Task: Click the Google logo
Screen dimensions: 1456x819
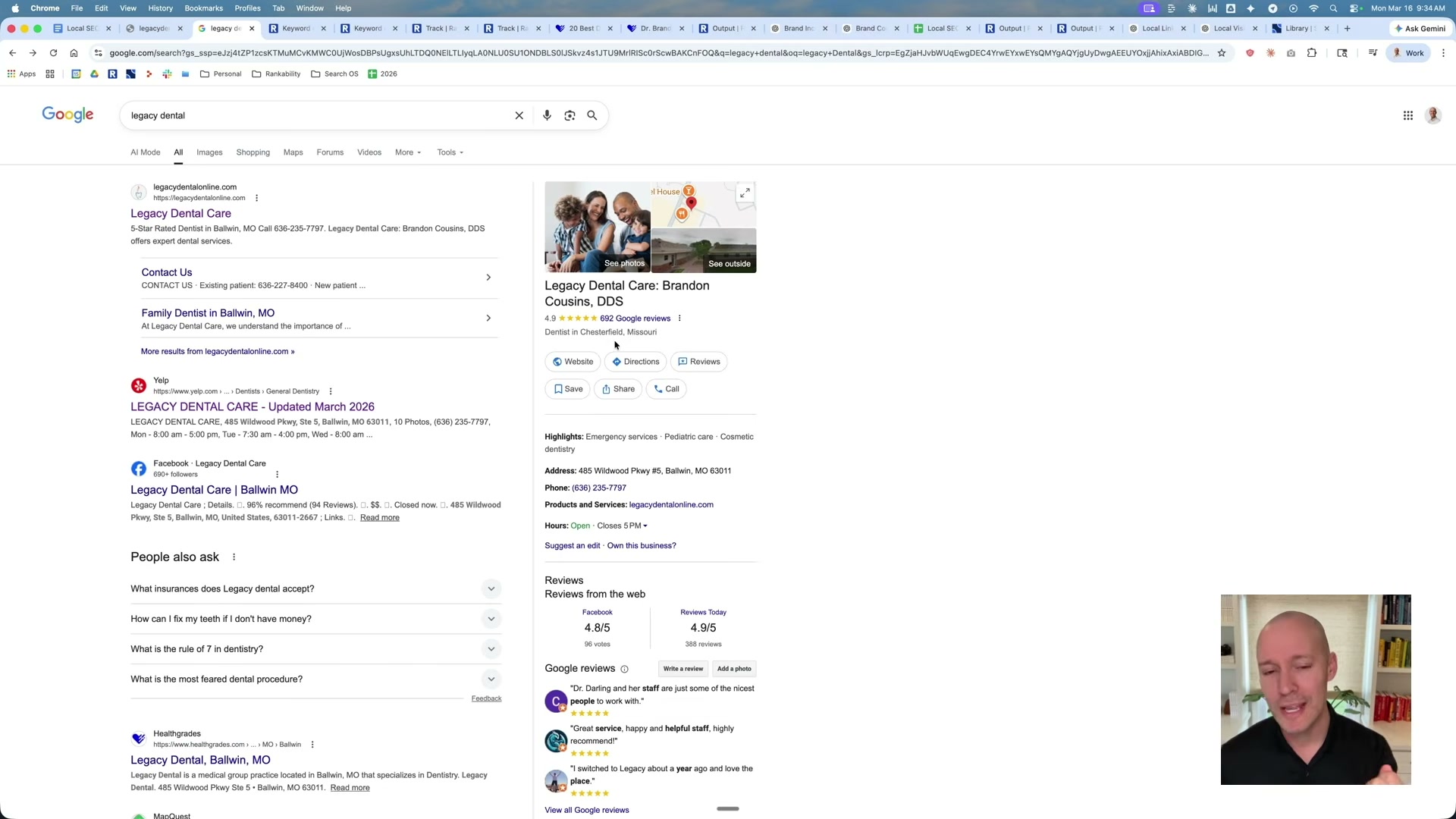Action: 67,115
